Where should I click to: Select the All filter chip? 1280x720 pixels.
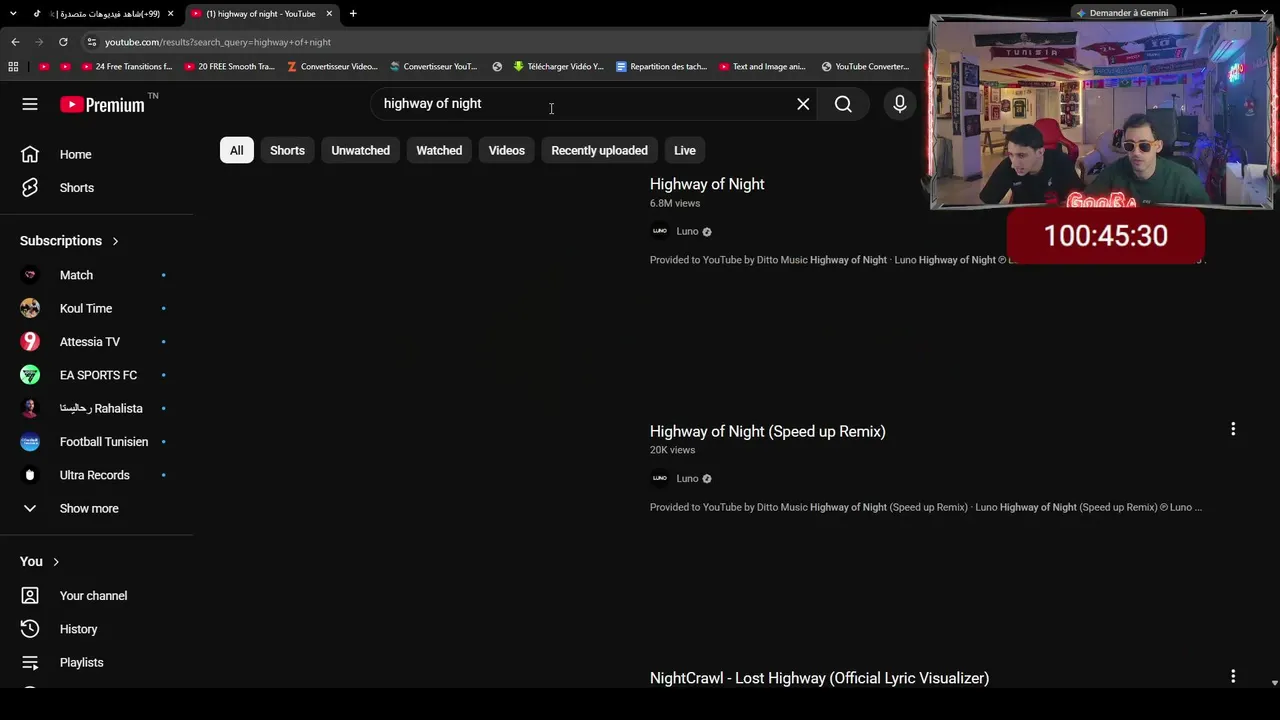point(236,150)
